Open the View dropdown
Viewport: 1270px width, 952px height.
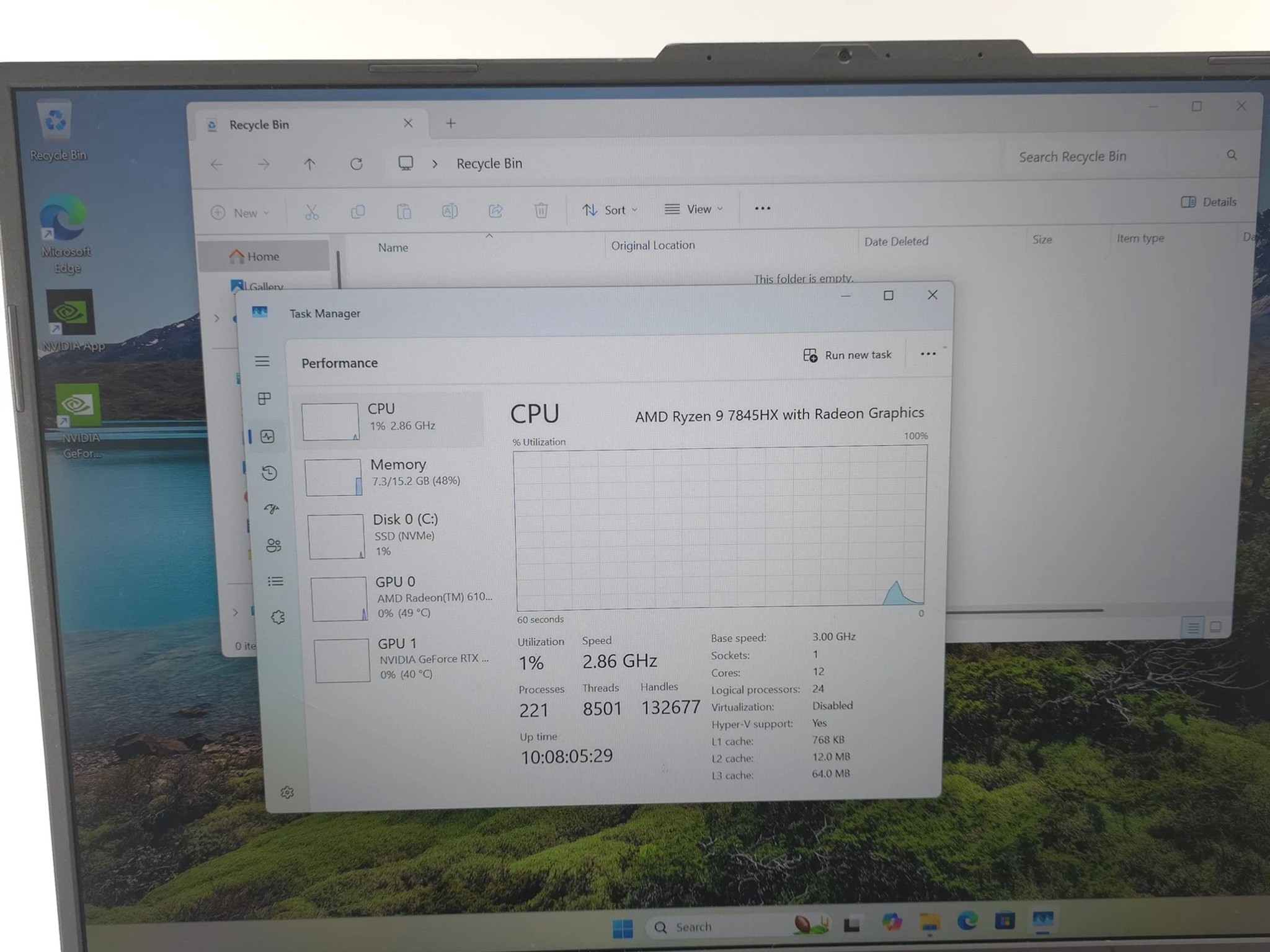(x=693, y=209)
